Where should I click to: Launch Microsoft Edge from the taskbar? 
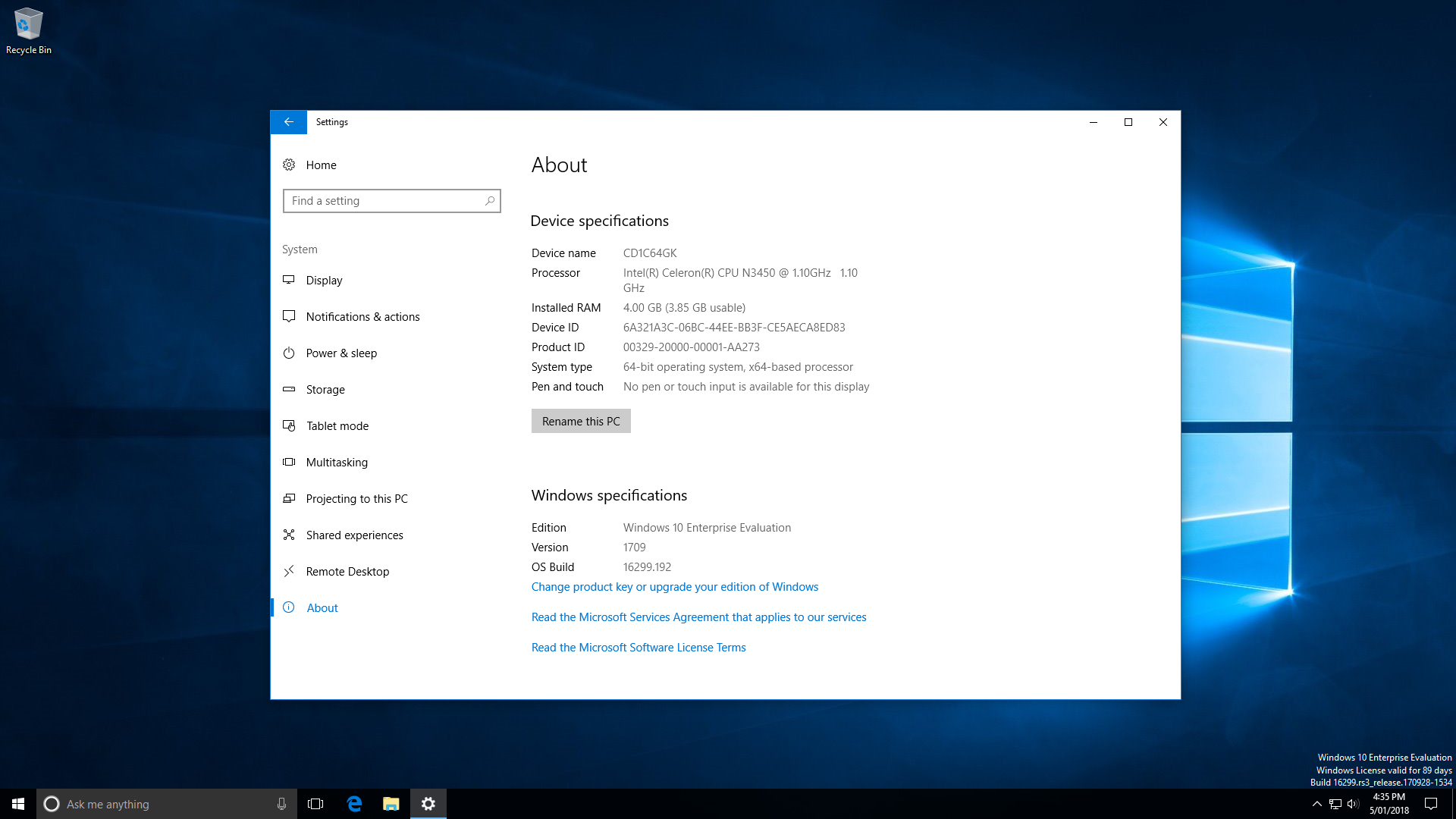[x=354, y=804]
